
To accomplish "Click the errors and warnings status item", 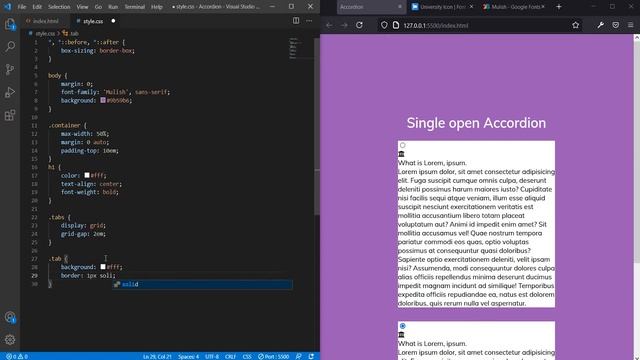I will (x=17, y=356).
